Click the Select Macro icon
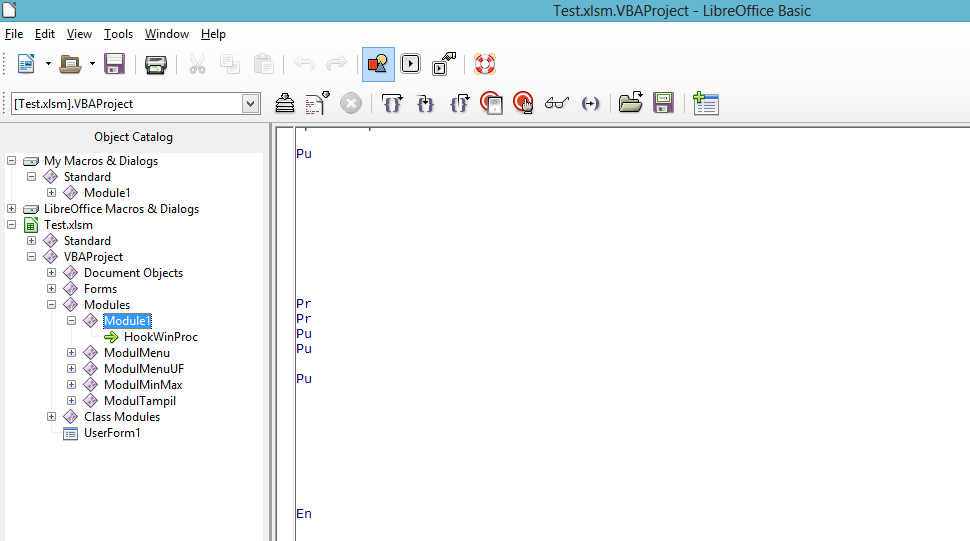Image resolution: width=970 pixels, height=541 pixels. pyautogui.click(x=410, y=64)
